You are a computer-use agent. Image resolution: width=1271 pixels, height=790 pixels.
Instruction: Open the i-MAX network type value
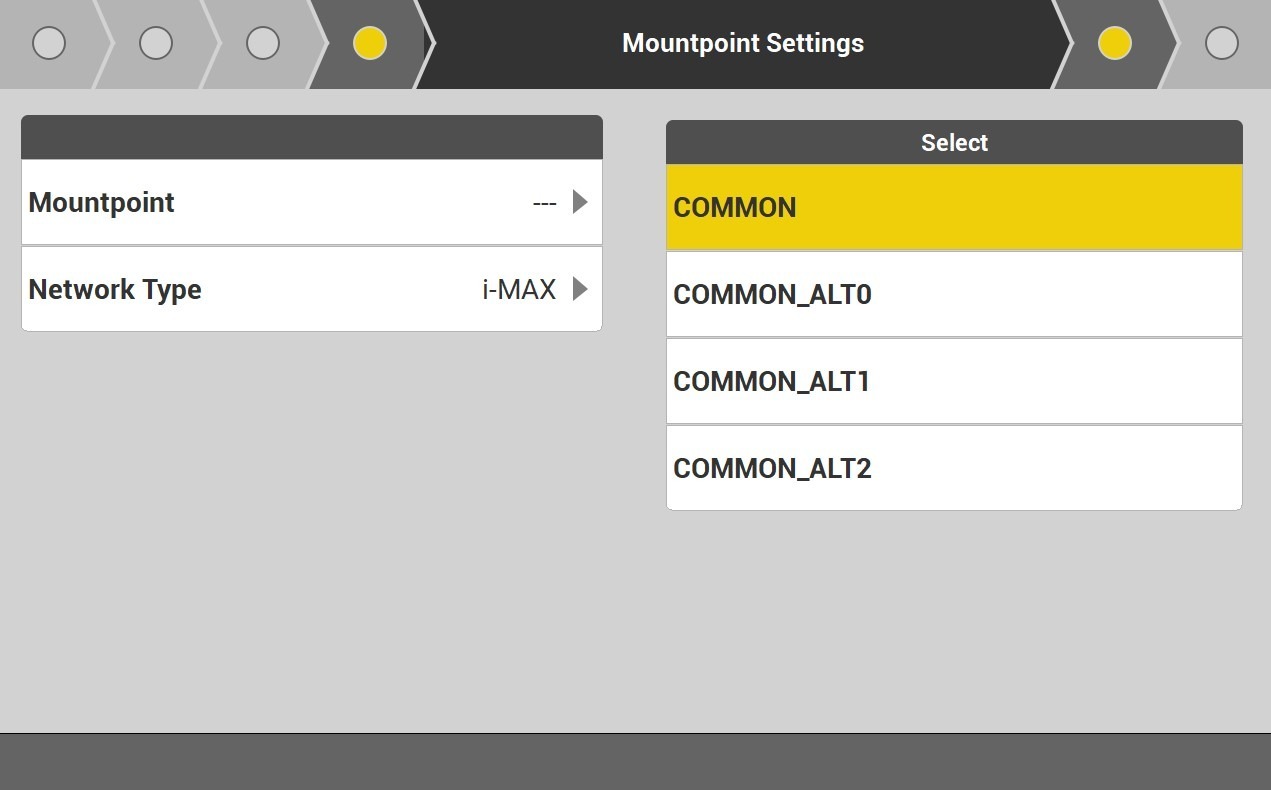tap(518, 289)
